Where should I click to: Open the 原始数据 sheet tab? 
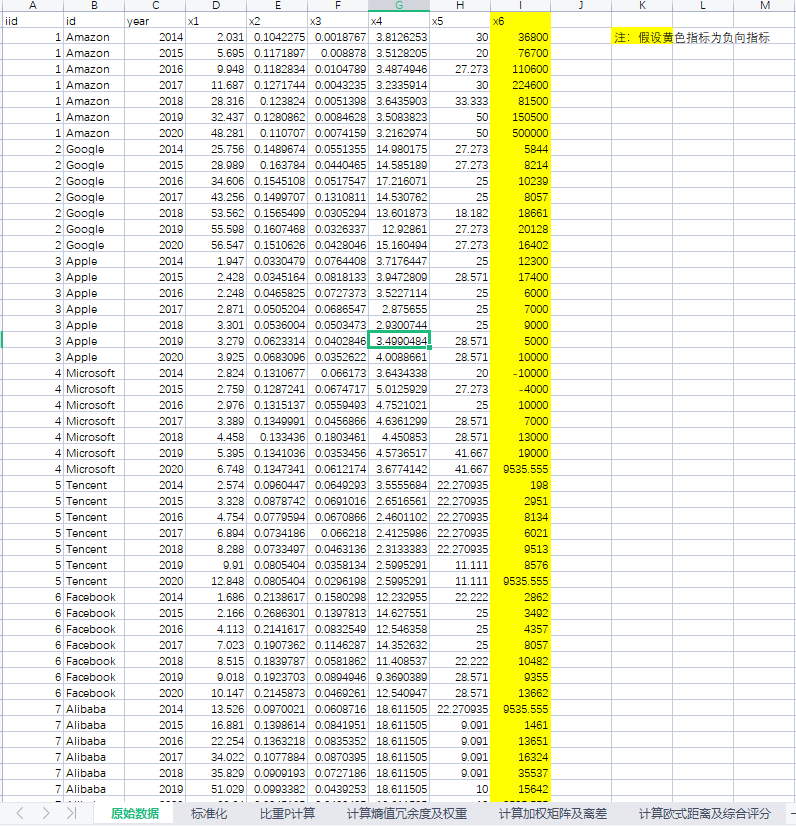[135, 813]
